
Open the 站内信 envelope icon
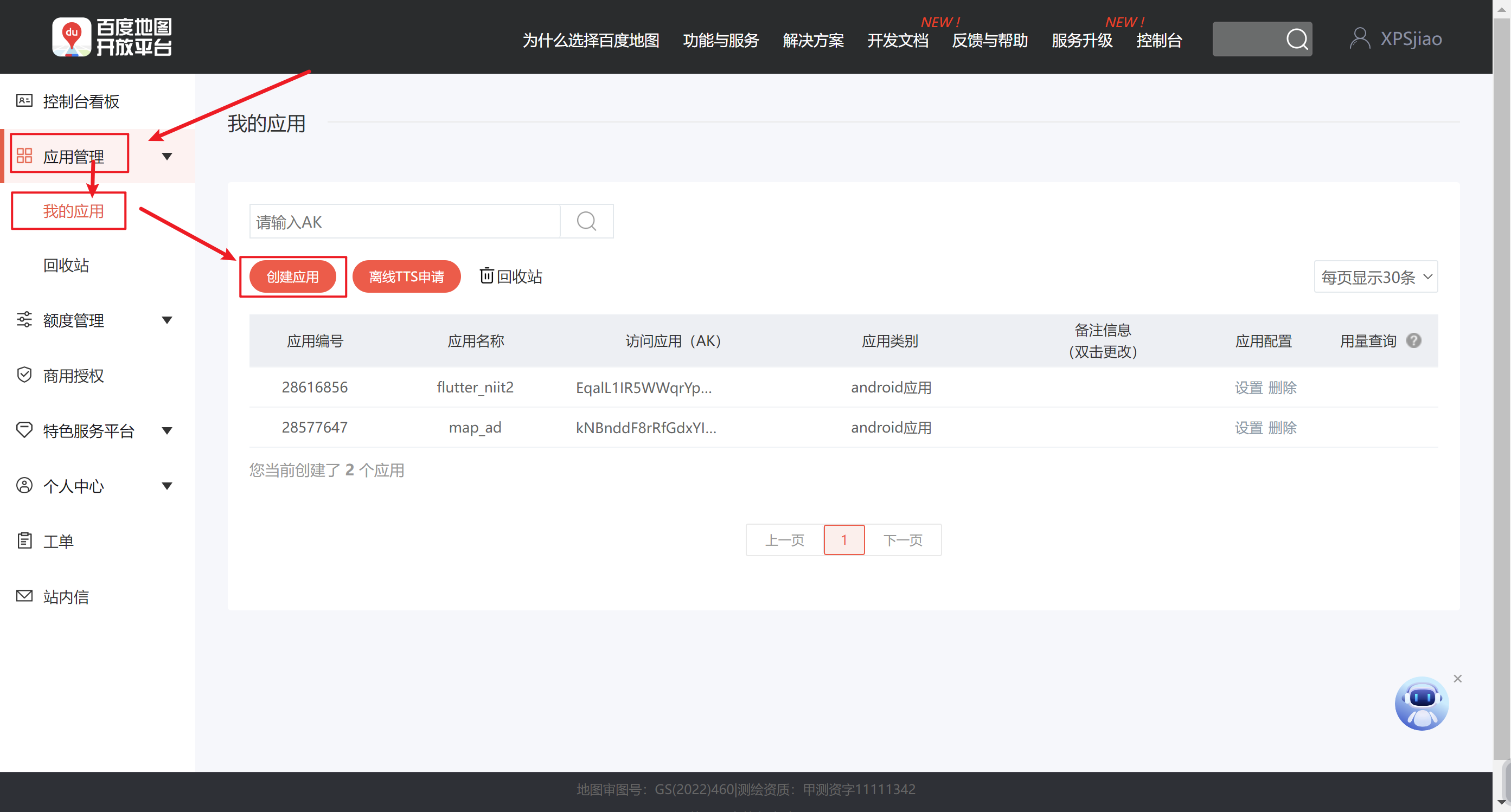coord(24,596)
